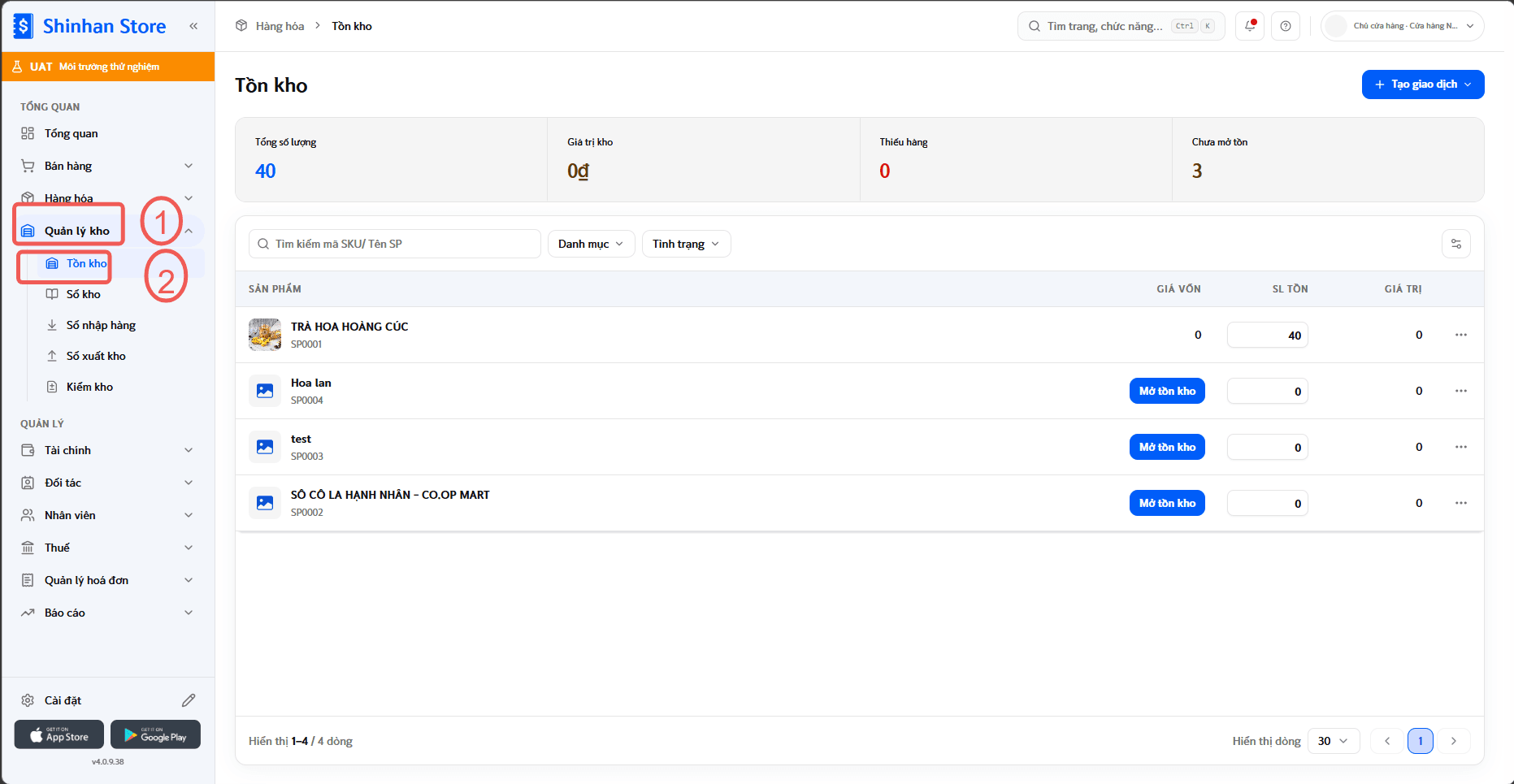Open the help question mark icon
The width and height of the screenshot is (1514, 784).
tap(1286, 26)
